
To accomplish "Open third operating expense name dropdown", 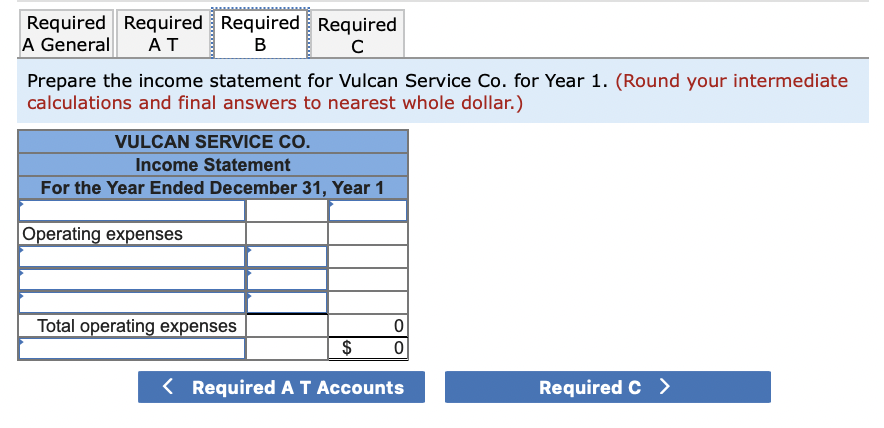I will [x=132, y=303].
